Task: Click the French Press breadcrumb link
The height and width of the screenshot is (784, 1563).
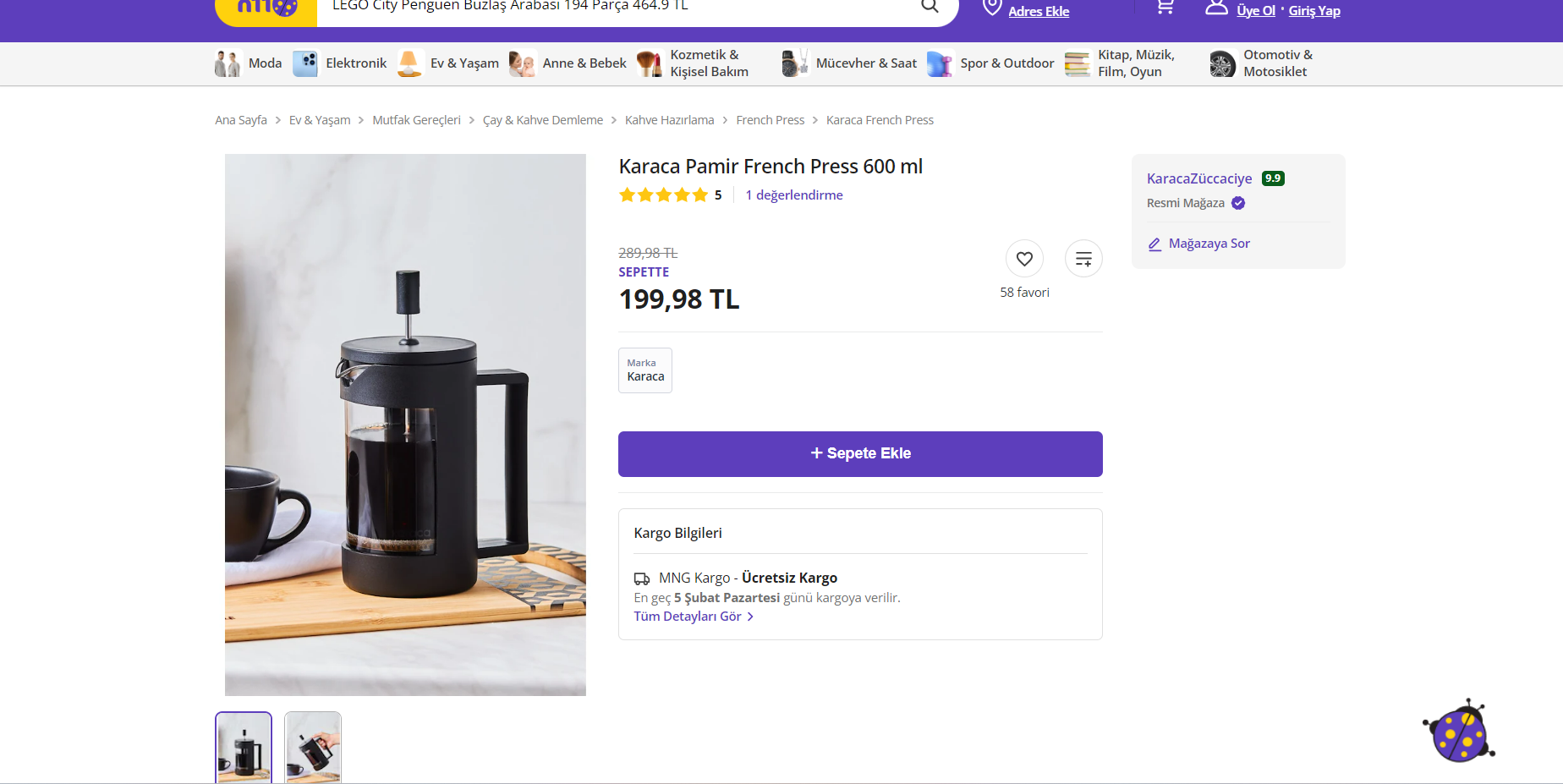Action: click(771, 120)
